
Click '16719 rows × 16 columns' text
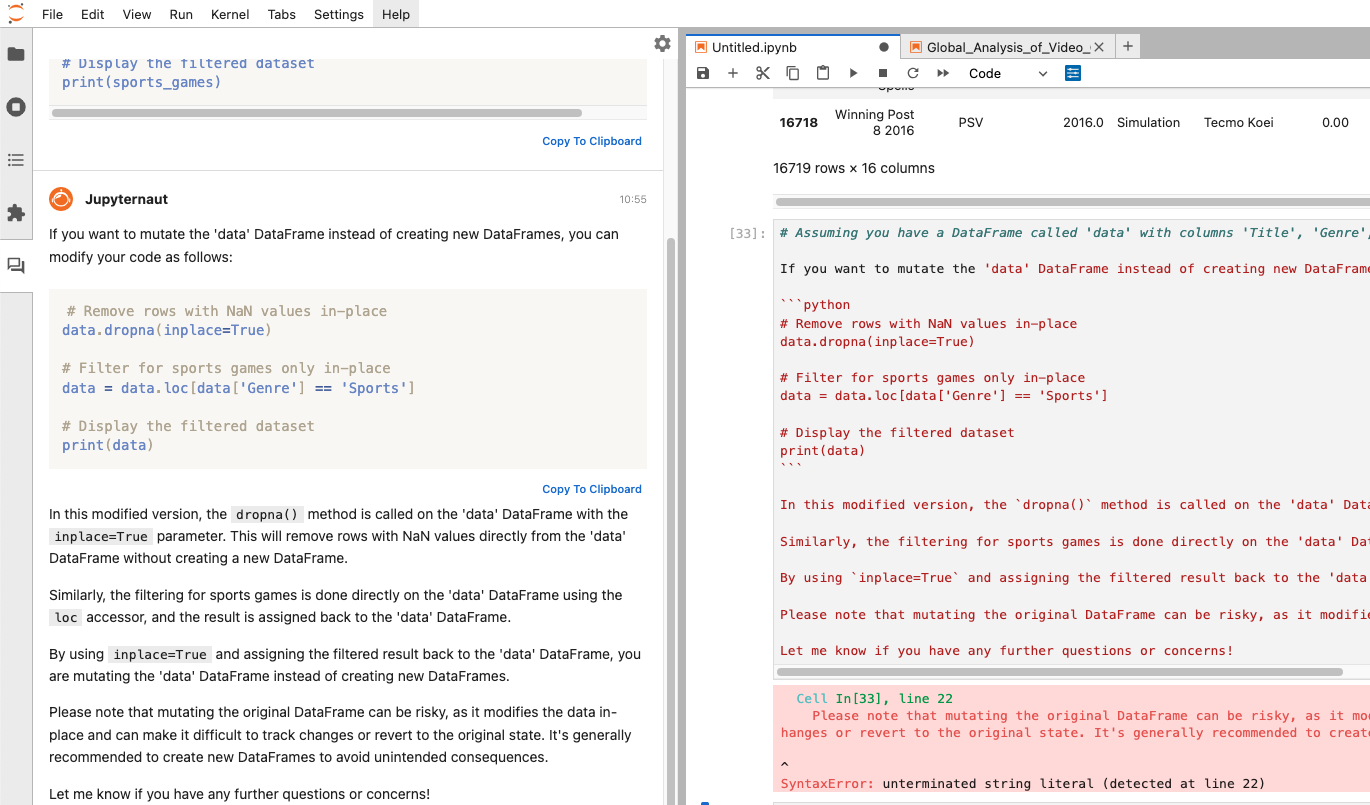[x=854, y=168]
